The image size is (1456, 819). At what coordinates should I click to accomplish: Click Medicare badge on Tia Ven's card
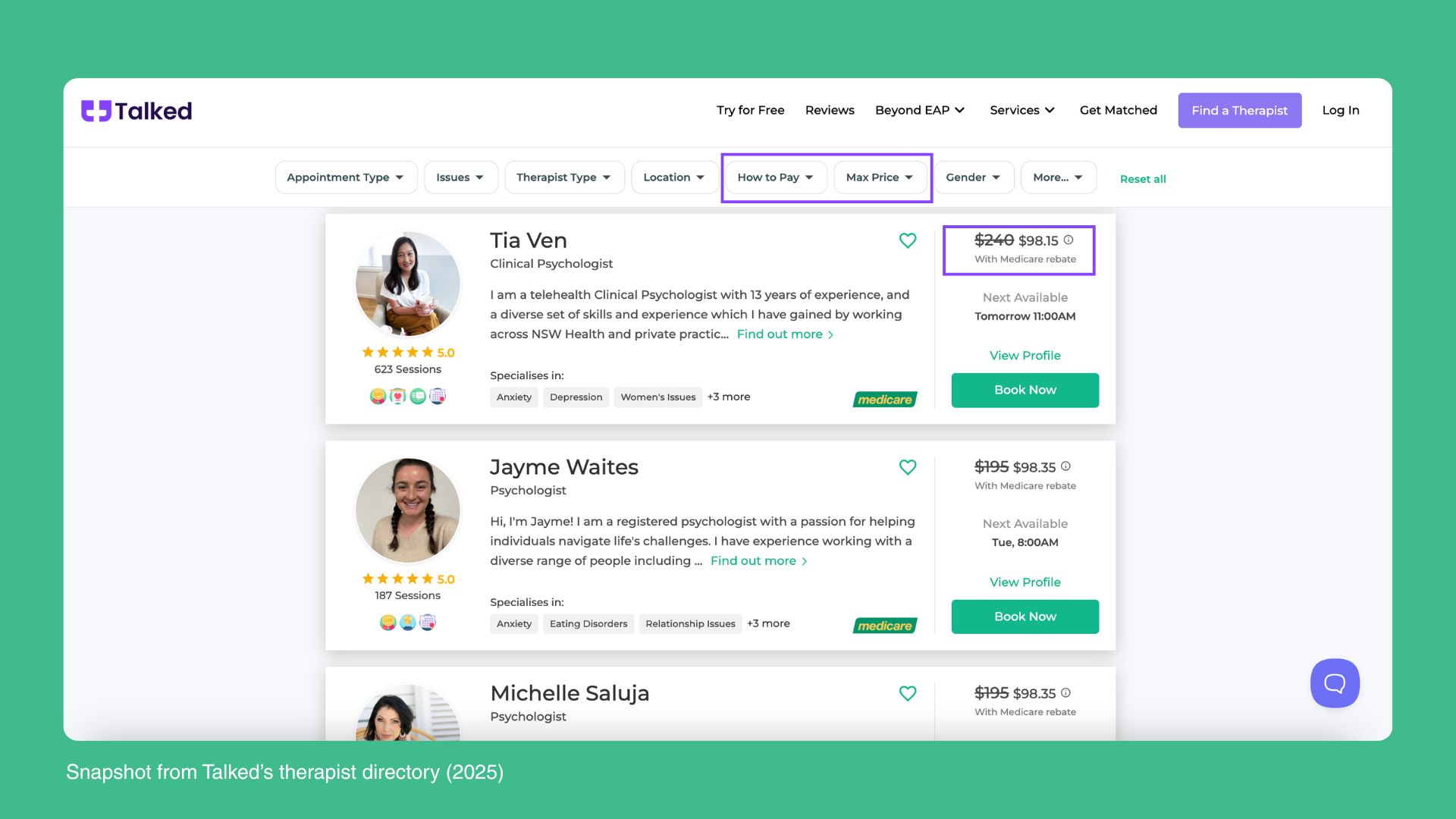pos(885,400)
